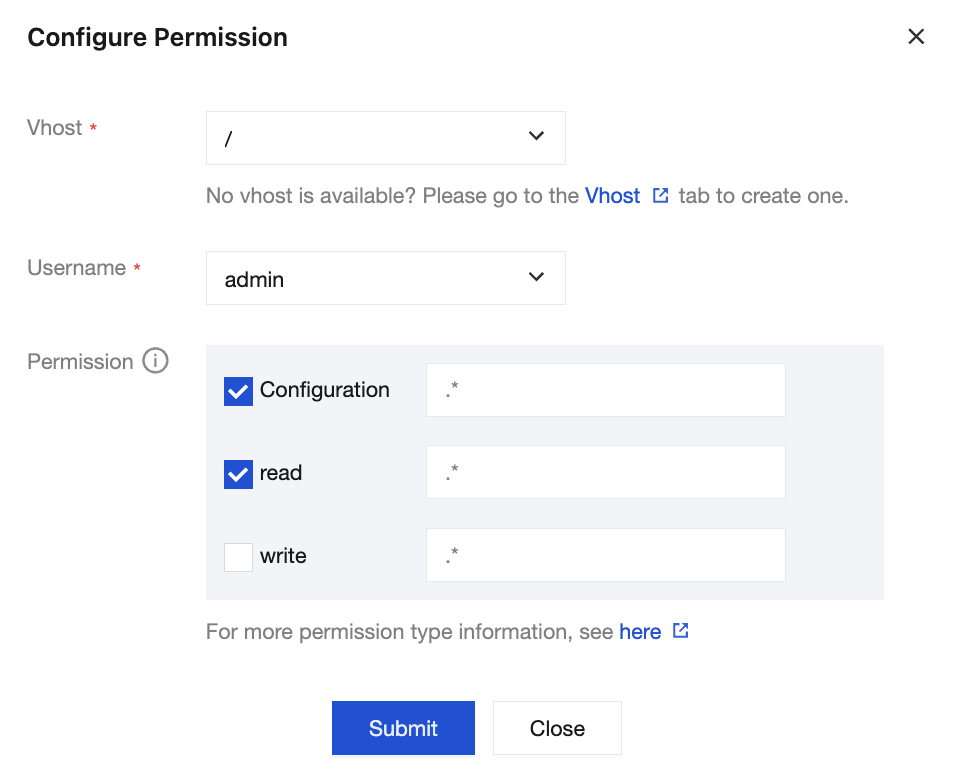The image size is (958, 770).
Task: Follow the 'here' permission info link
Action: [x=640, y=632]
